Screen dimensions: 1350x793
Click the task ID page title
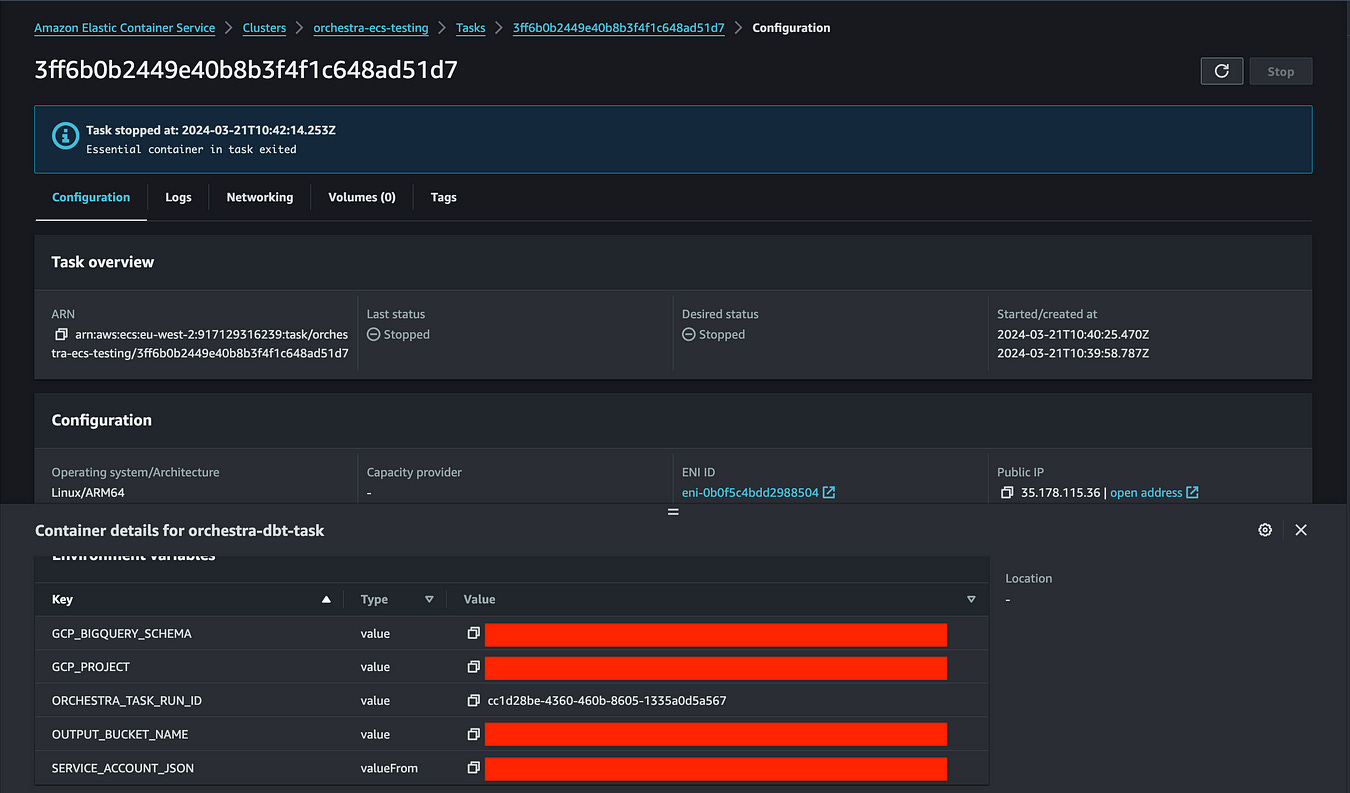[246, 71]
